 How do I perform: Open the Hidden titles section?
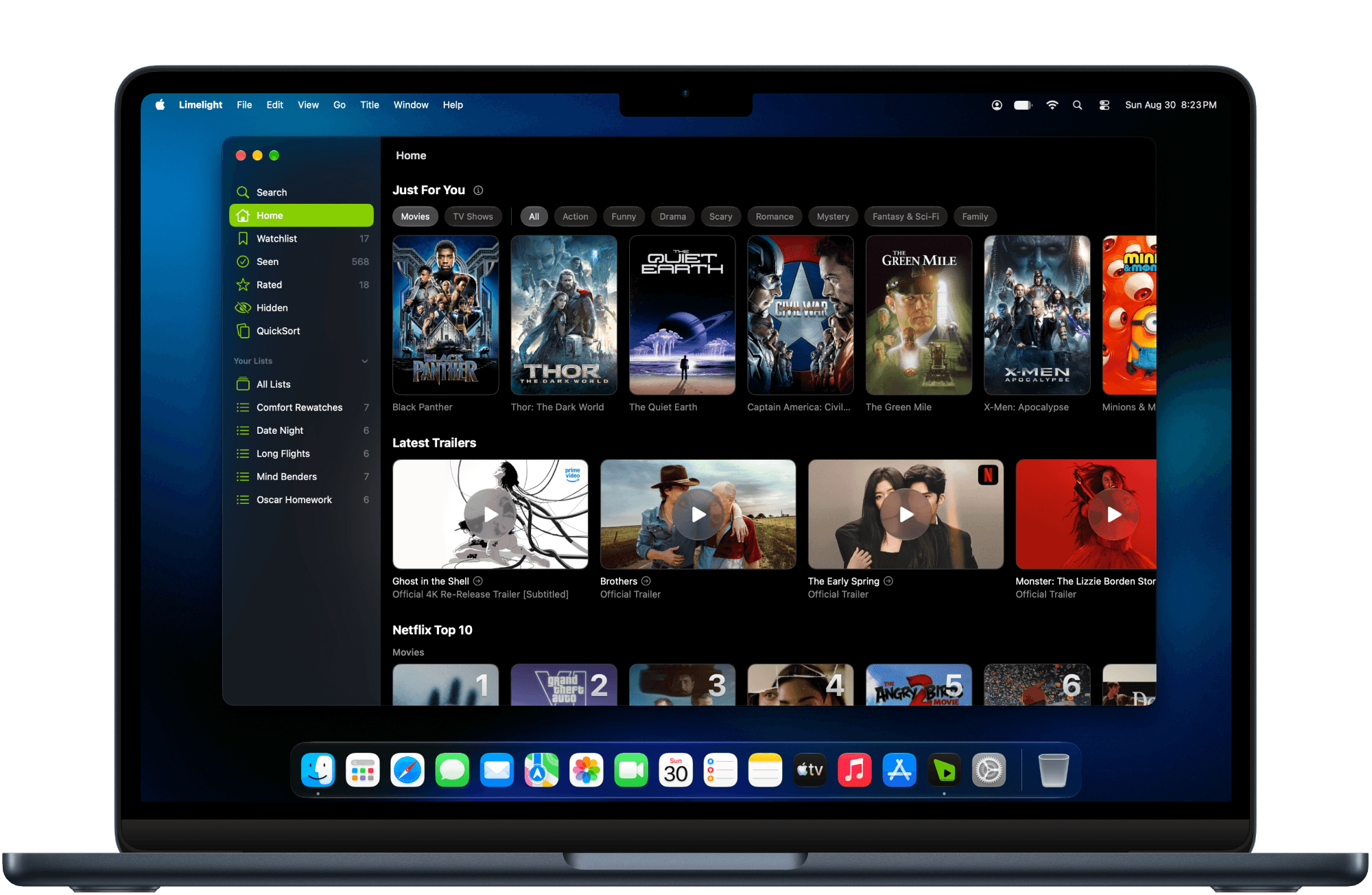301,307
